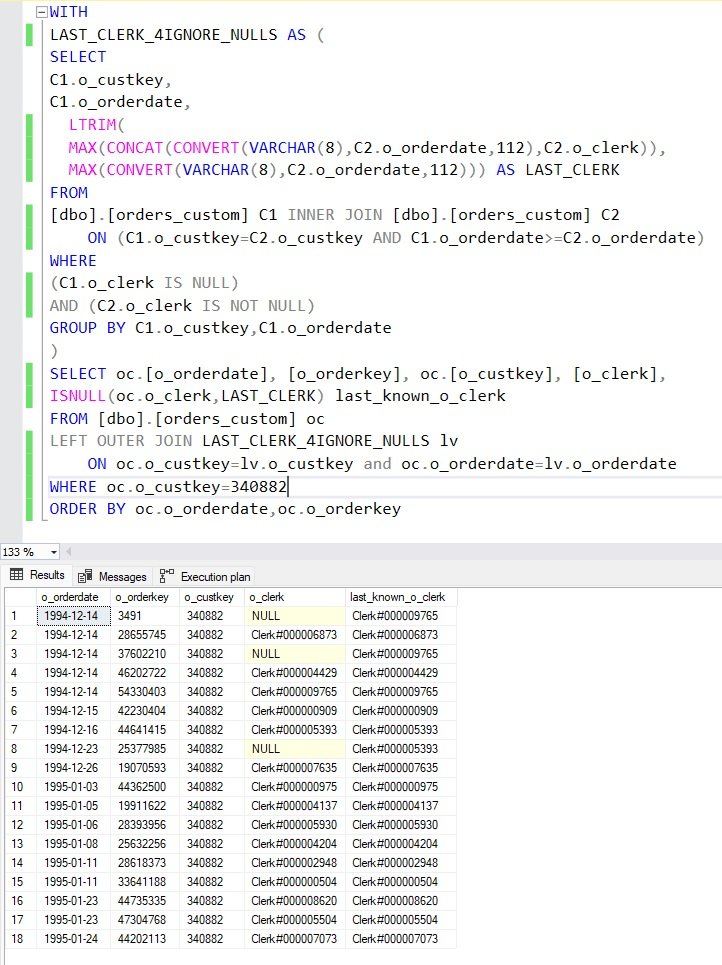
Task: Click o_clerk cell Clerk#000004137
Action: [295, 806]
